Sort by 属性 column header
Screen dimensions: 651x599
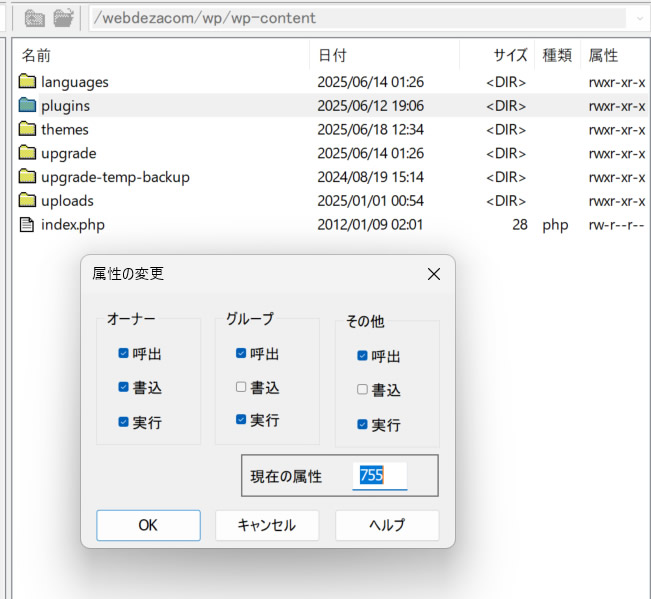tap(603, 55)
